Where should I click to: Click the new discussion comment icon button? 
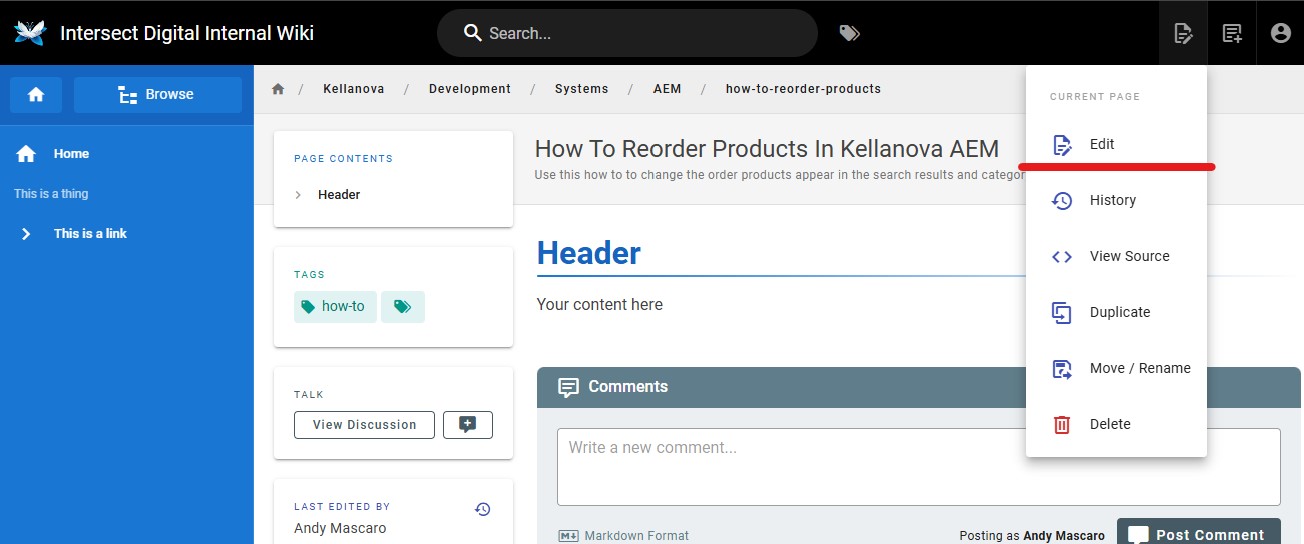[x=467, y=425]
